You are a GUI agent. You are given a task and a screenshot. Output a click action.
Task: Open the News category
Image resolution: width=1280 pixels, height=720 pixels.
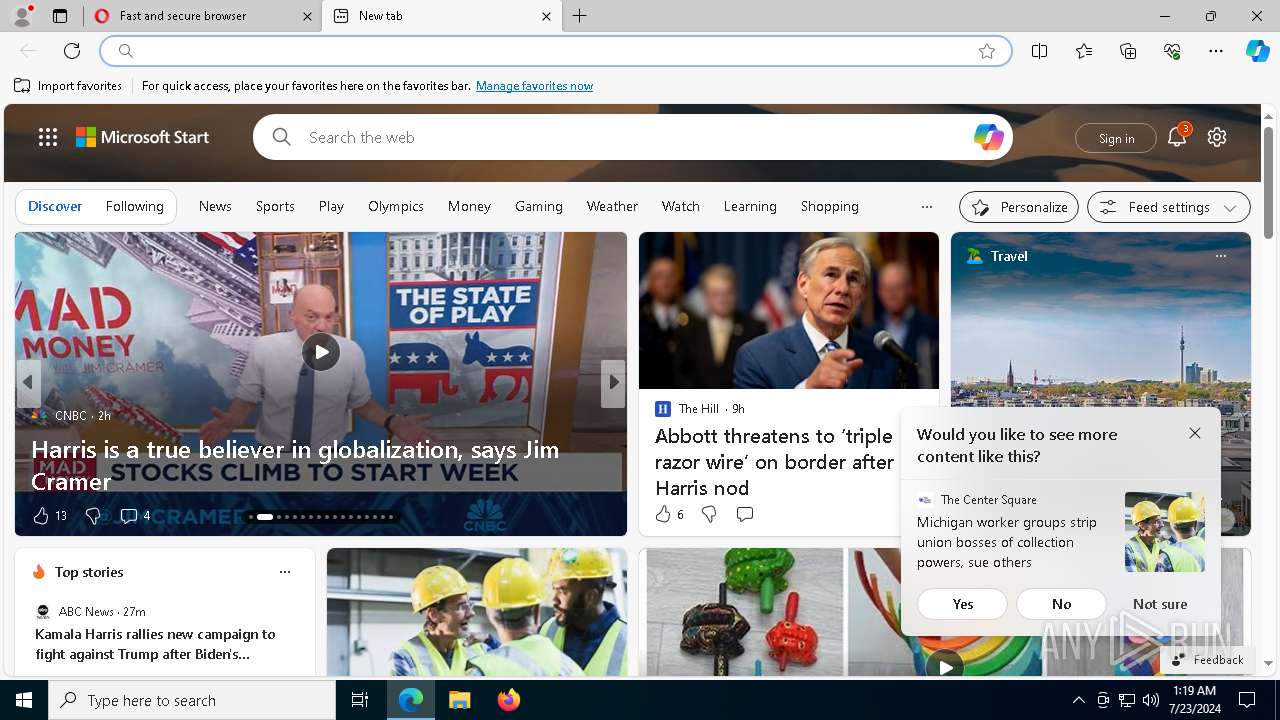pos(215,206)
